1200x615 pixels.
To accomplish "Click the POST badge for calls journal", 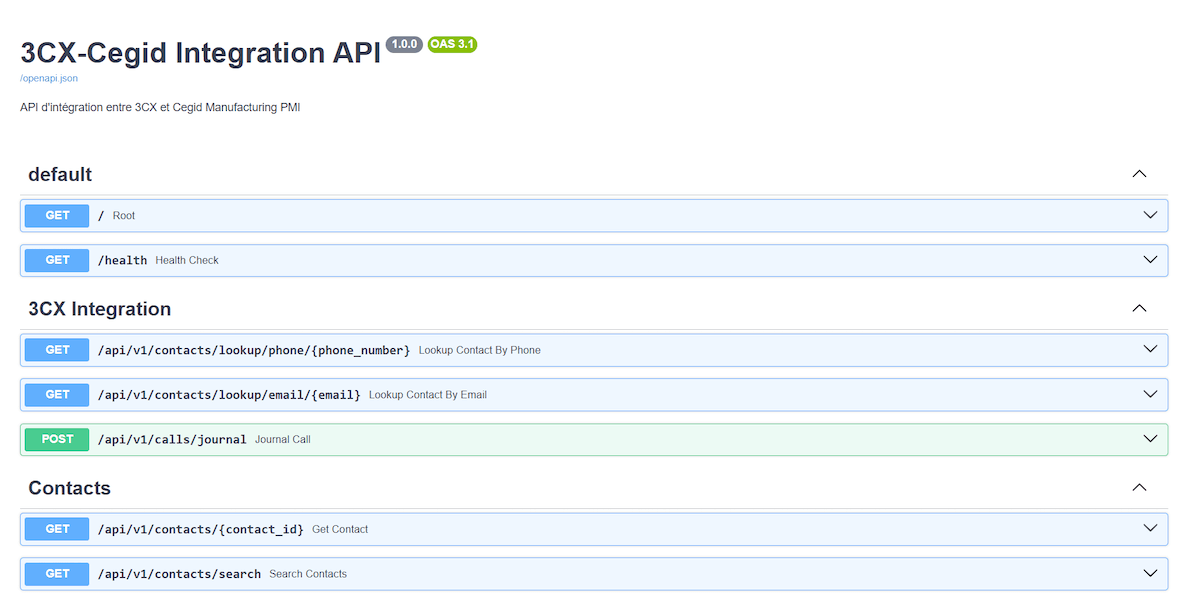I will point(57,439).
